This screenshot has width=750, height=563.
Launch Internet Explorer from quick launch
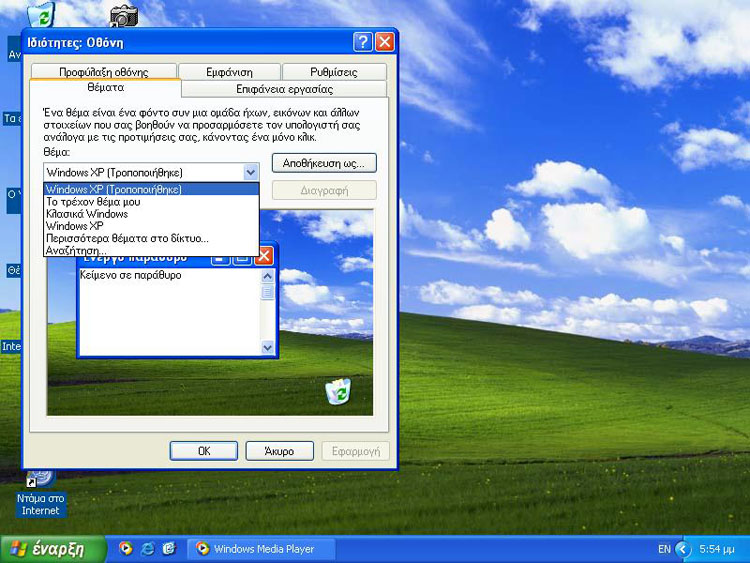(147, 548)
